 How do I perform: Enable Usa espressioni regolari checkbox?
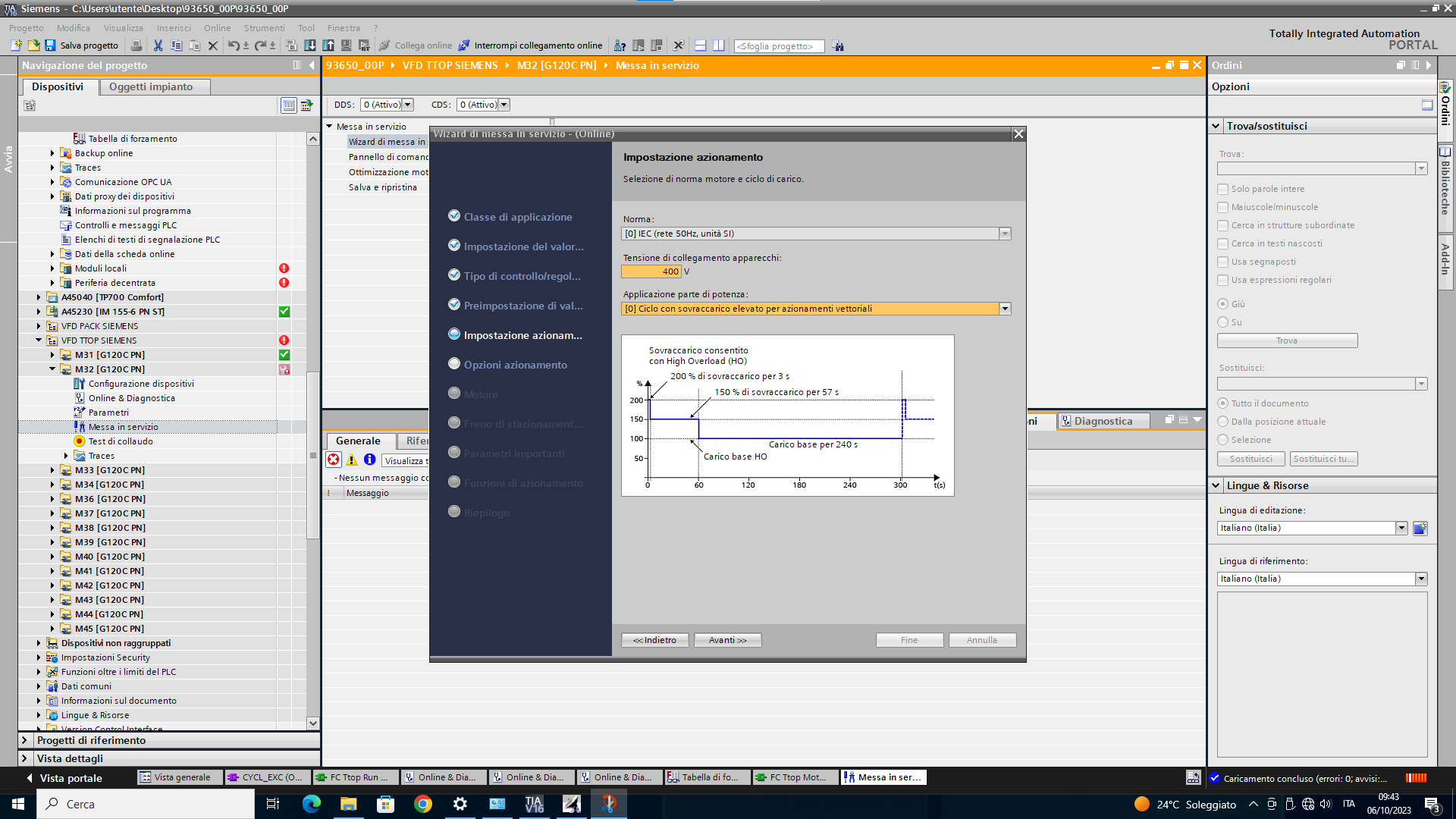click(1222, 280)
